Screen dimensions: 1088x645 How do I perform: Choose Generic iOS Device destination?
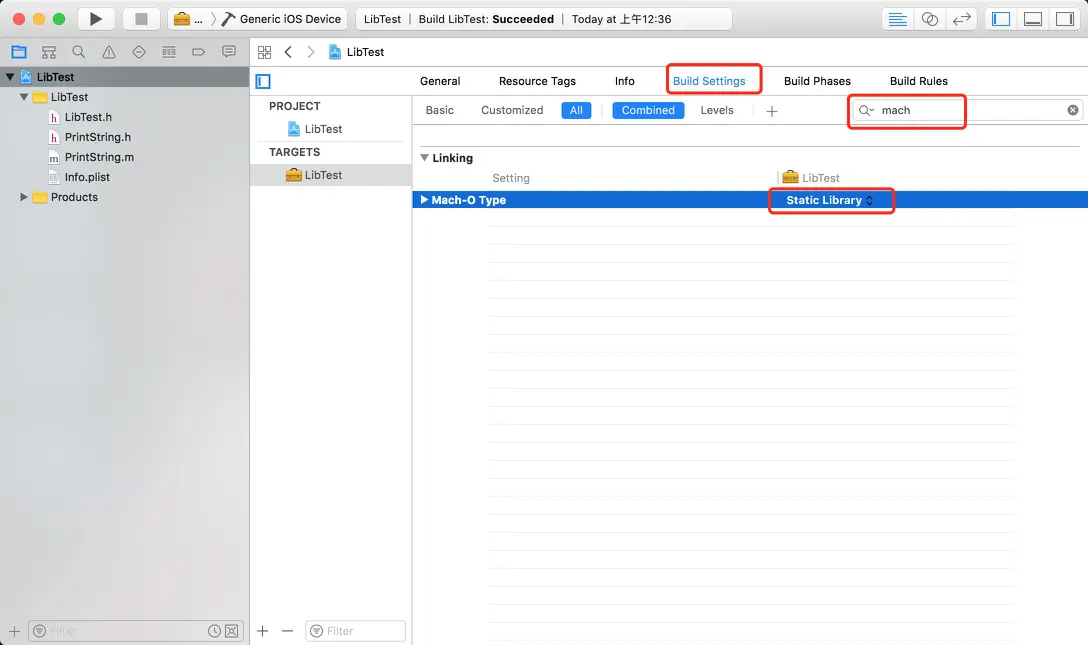(282, 19)
